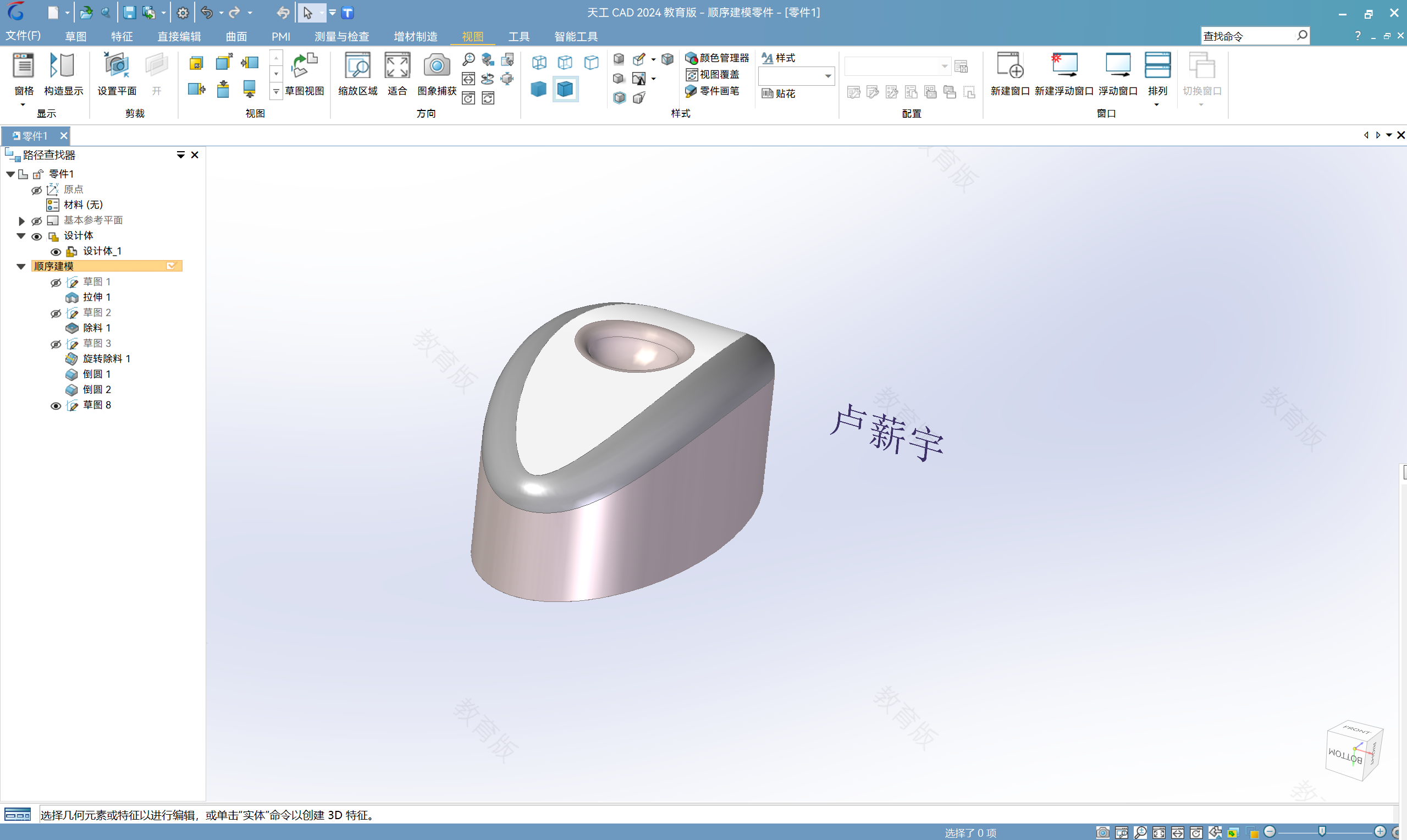Hide 设计体_1 body
The width and height of the screenshot is (1407, 840).
pos(56,251)
